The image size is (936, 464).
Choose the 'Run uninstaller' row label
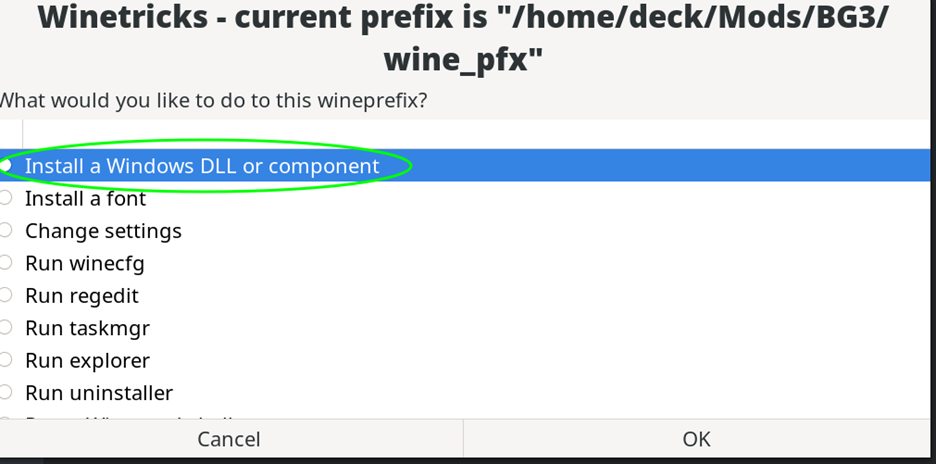(98, 393)
